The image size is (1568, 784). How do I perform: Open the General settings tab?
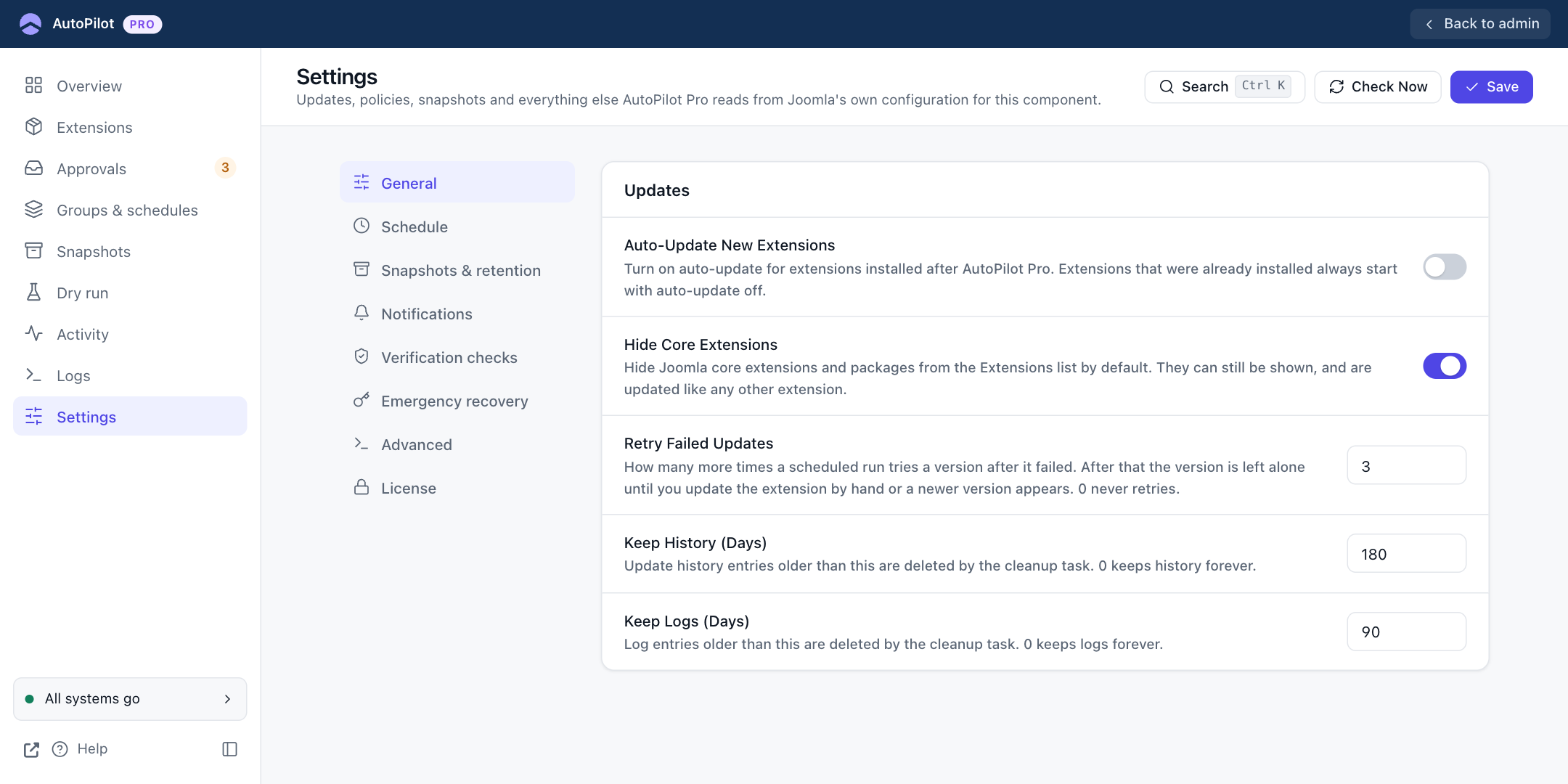coord(457,182)
